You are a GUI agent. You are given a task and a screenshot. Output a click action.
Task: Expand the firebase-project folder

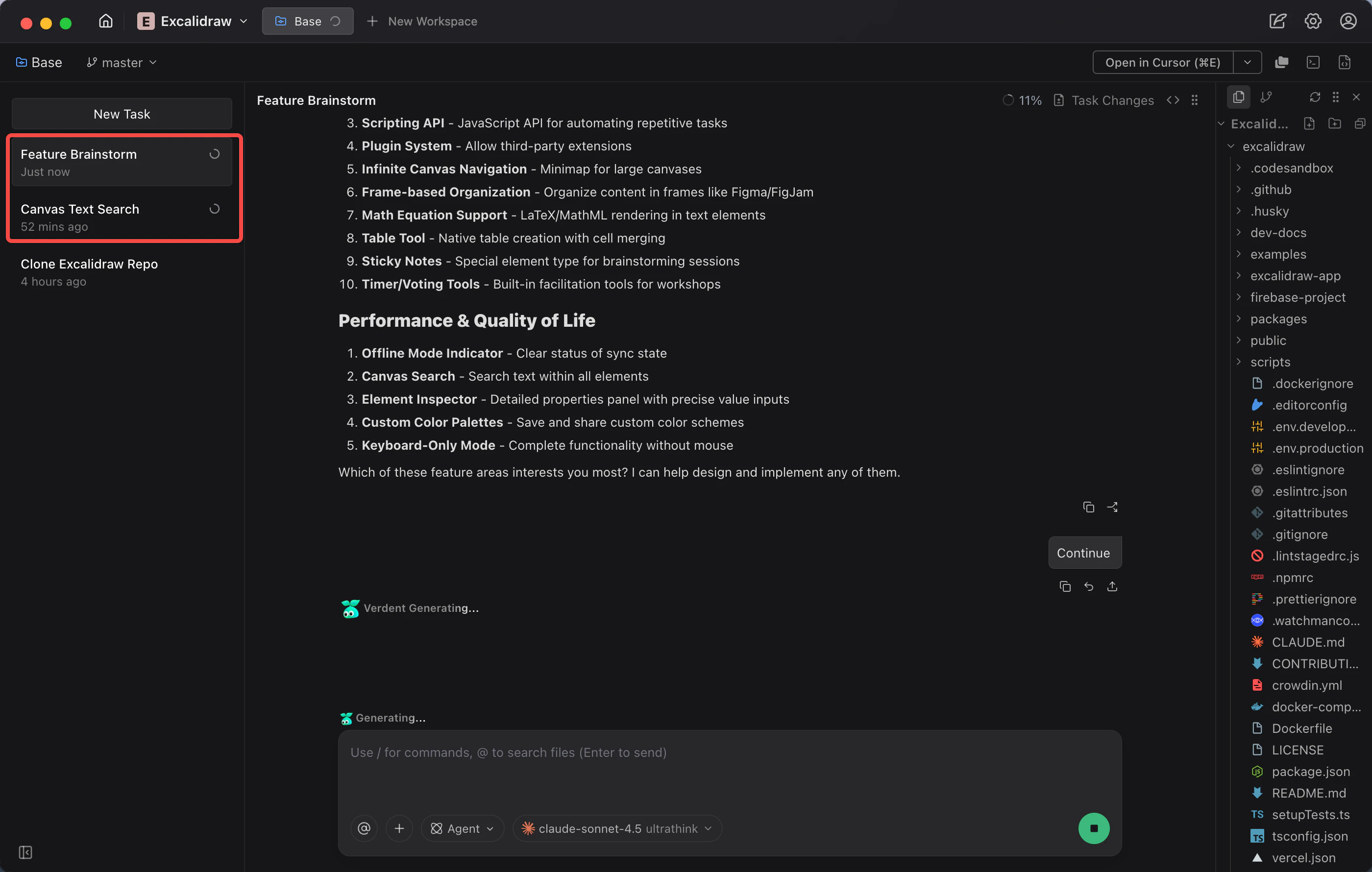click(1239, 297)
